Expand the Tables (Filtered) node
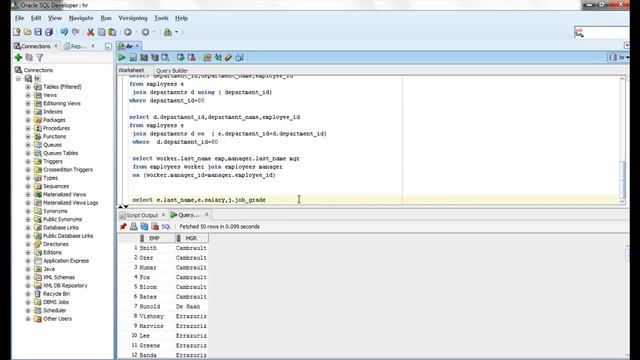 (28, 87)
